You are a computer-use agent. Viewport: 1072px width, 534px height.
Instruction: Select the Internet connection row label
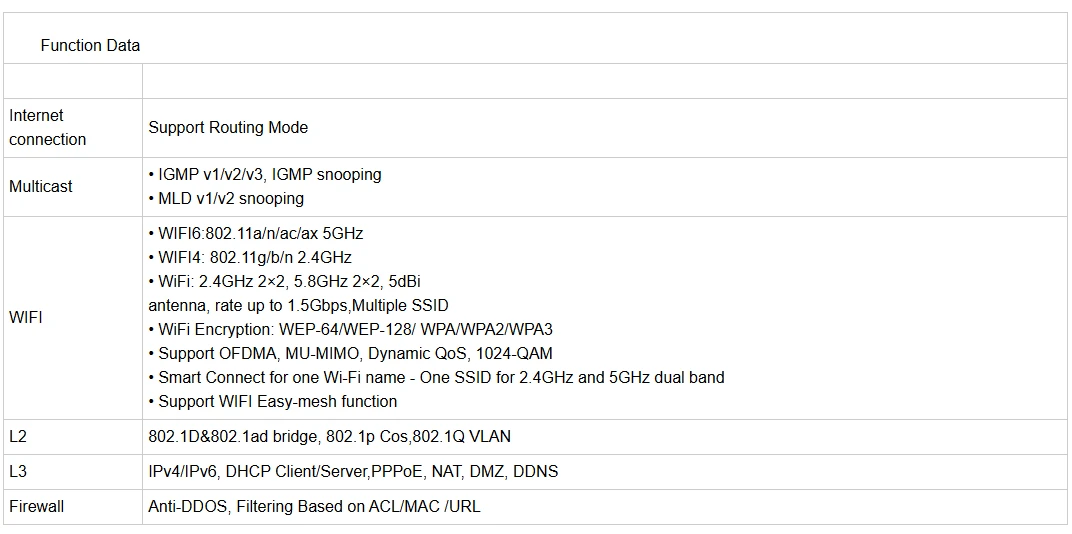(48, 128)
